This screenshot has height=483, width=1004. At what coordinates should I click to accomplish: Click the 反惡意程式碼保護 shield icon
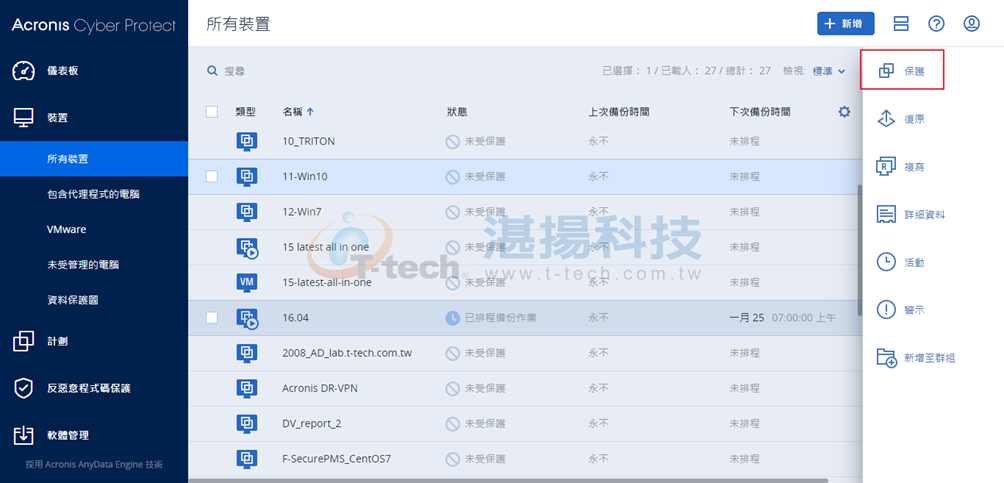click(24, 388)
